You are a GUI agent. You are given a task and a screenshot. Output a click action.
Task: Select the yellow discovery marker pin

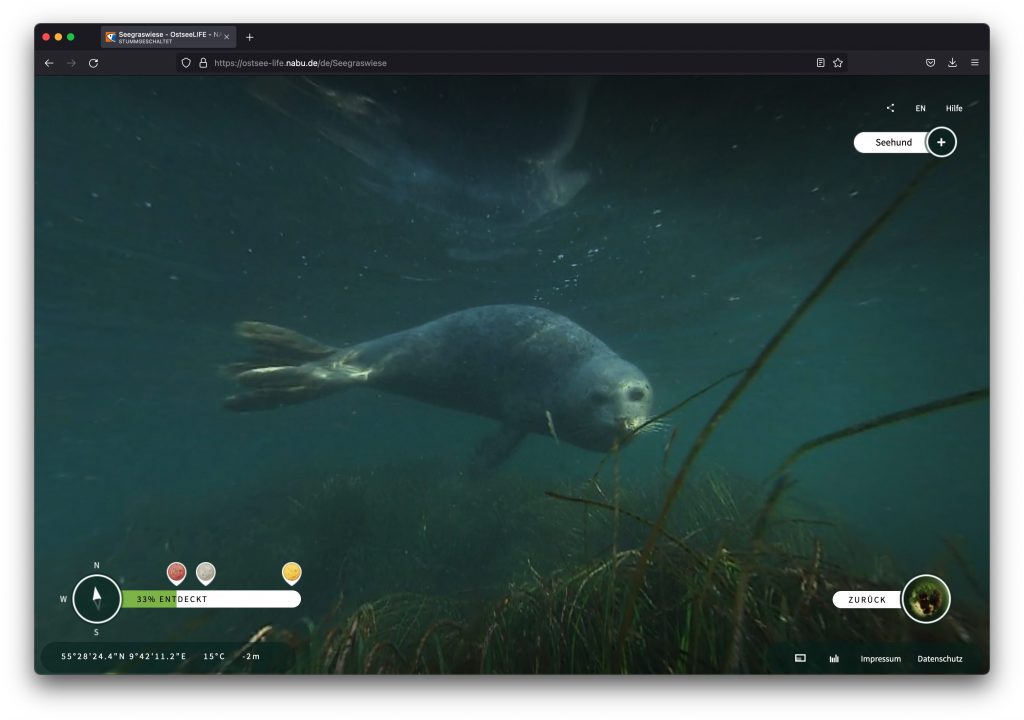click(292, 573)
